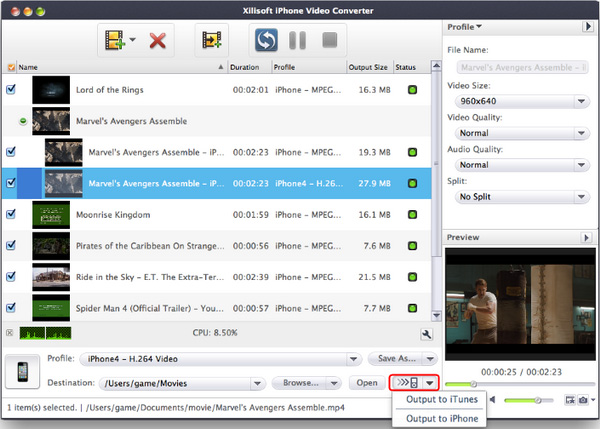Click the File Name input field

coord(522,67)
